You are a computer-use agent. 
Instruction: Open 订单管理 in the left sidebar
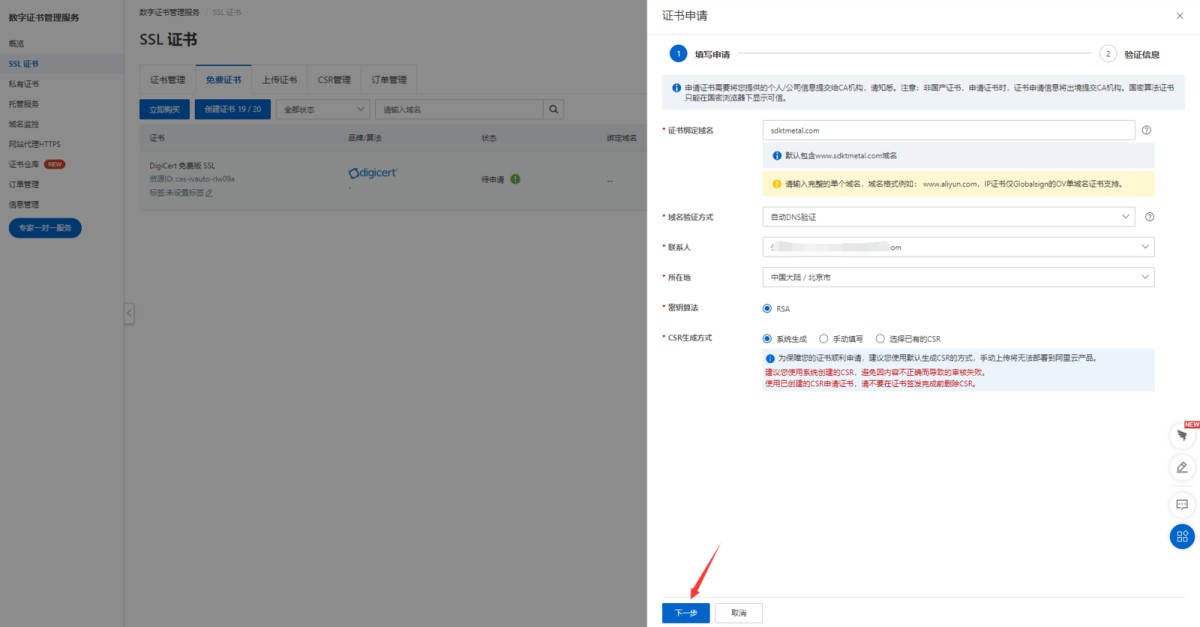coord(24,184)
